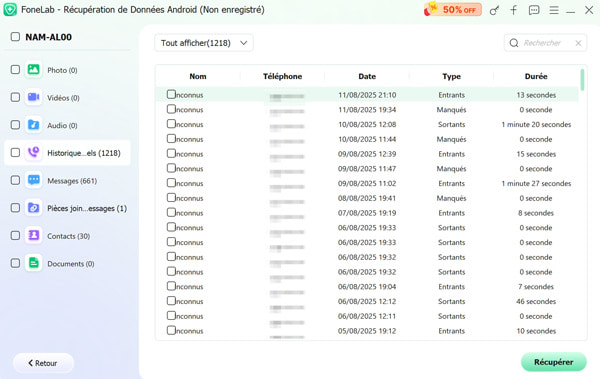The height and width of the screenshot is (379, 600).
Task: Select the Historique...els (1218) category
Action: pyautogui.click(x=67, y=153)
